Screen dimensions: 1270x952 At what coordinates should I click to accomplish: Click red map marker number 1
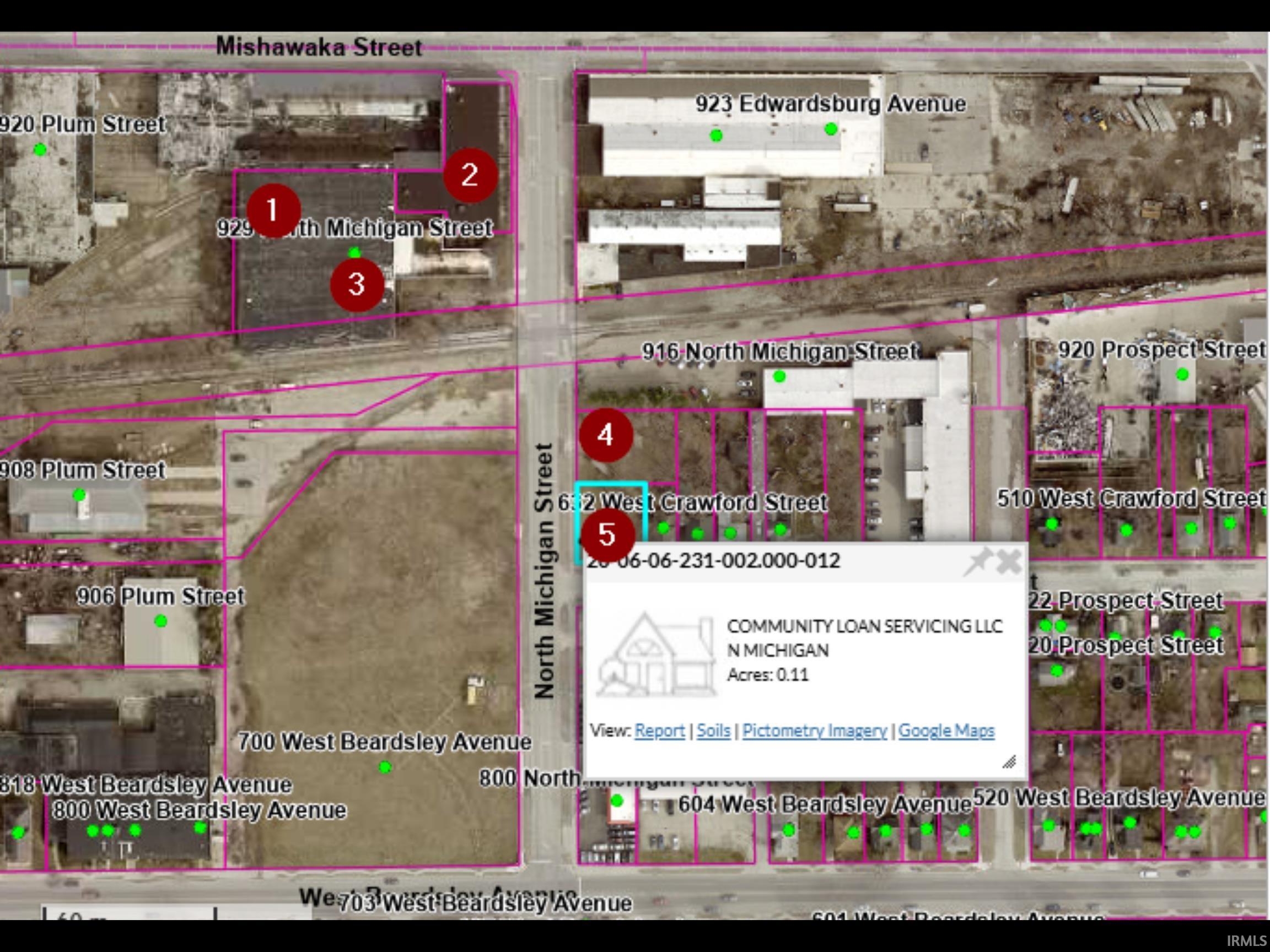pyautogui.click(x=273, y=210)
